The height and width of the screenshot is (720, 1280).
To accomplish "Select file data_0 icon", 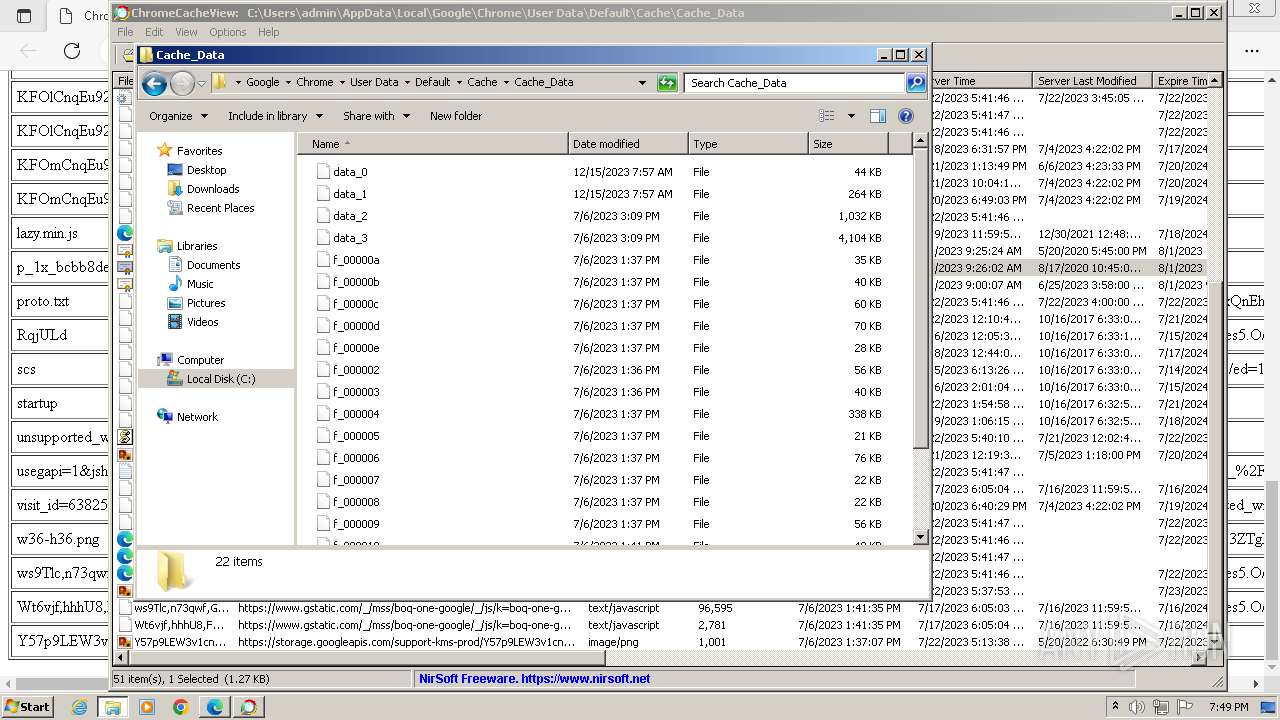I will coord(323,172).
